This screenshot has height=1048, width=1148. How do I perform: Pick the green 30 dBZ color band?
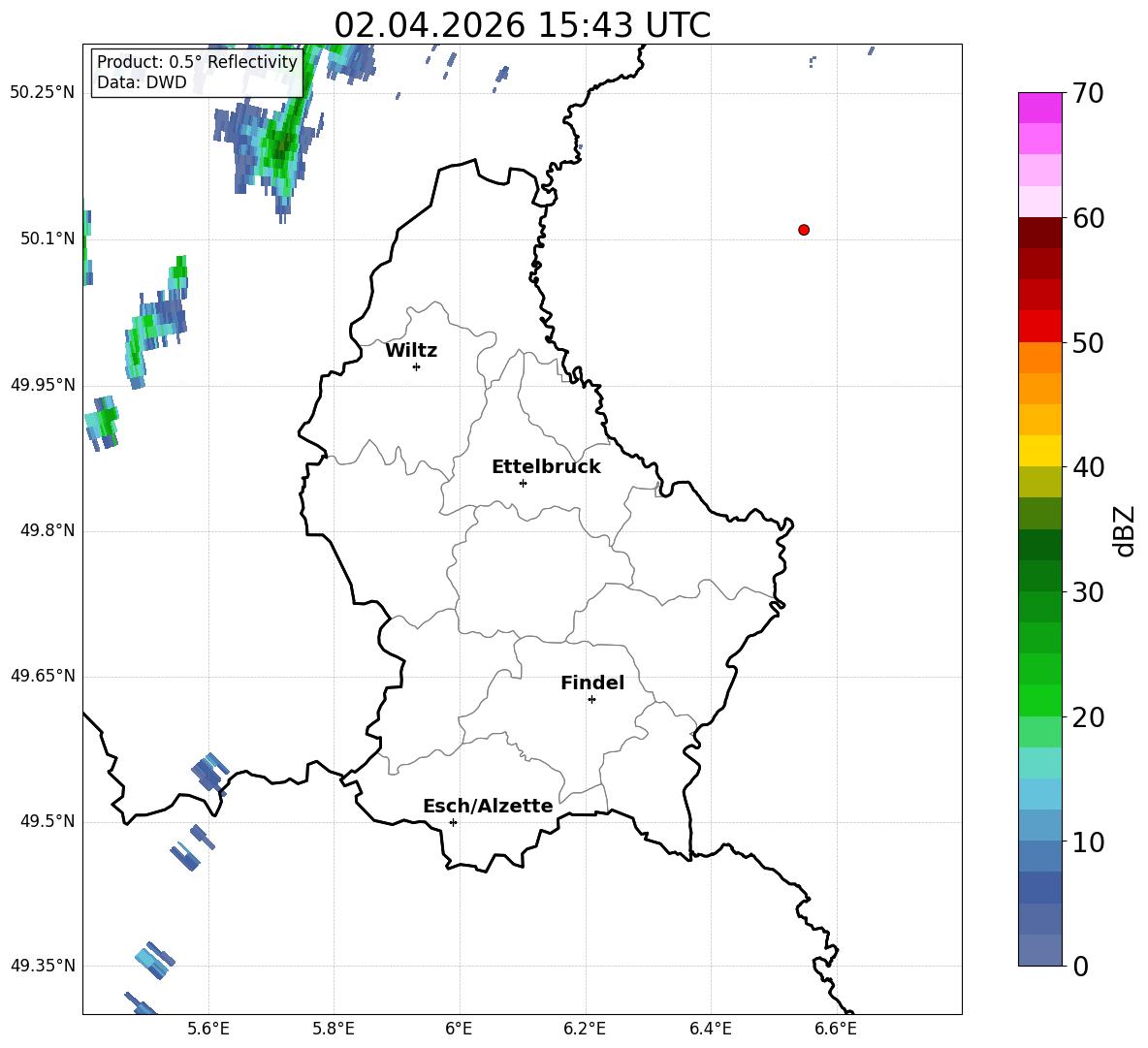coord(1039,575)
